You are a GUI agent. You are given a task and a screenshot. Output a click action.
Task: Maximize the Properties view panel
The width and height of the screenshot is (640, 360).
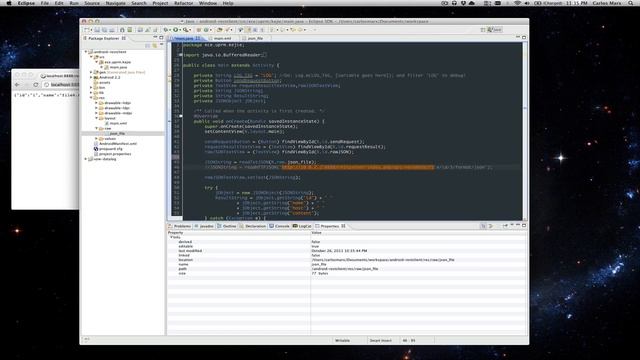[x=524, y=225]
